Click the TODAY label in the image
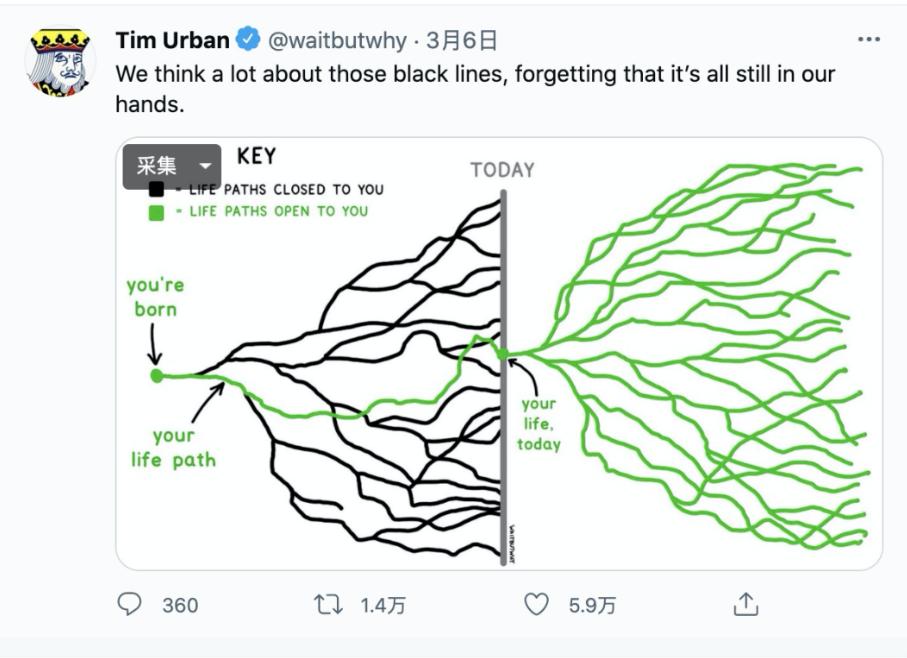Image resolution: width=907 pixels, height=658 pixels. point(502,170)
